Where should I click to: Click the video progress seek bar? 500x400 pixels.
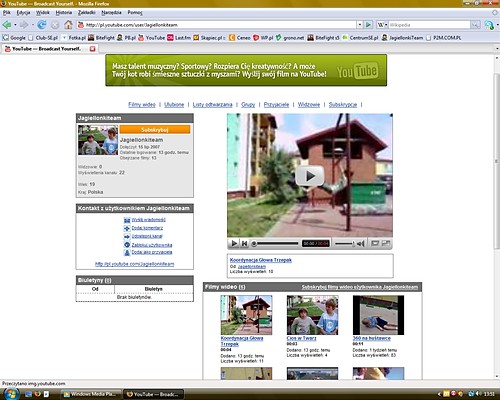point(275,244)
